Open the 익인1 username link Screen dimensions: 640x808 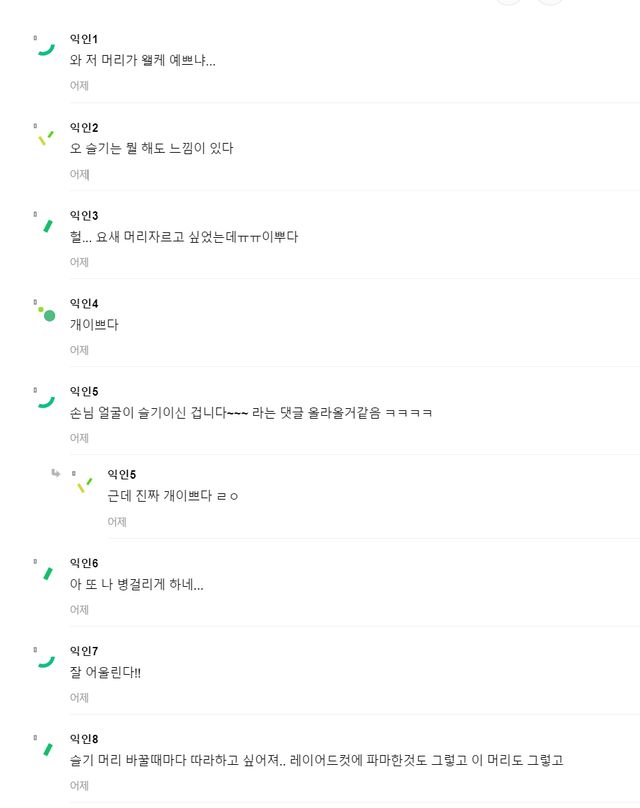point(83,39)
